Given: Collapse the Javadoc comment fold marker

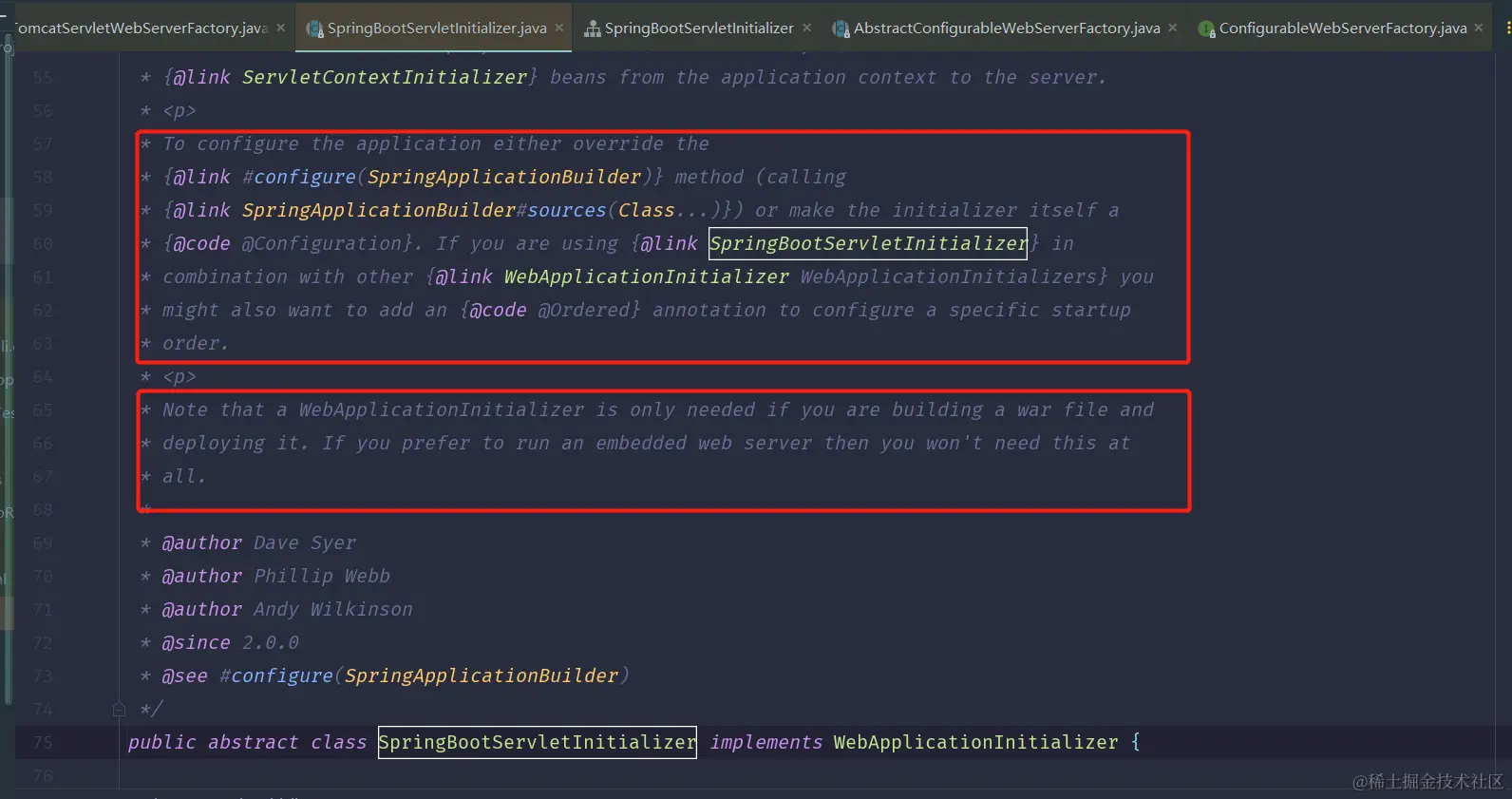Looking at the screenshot, I should click(x=119, y=709).
